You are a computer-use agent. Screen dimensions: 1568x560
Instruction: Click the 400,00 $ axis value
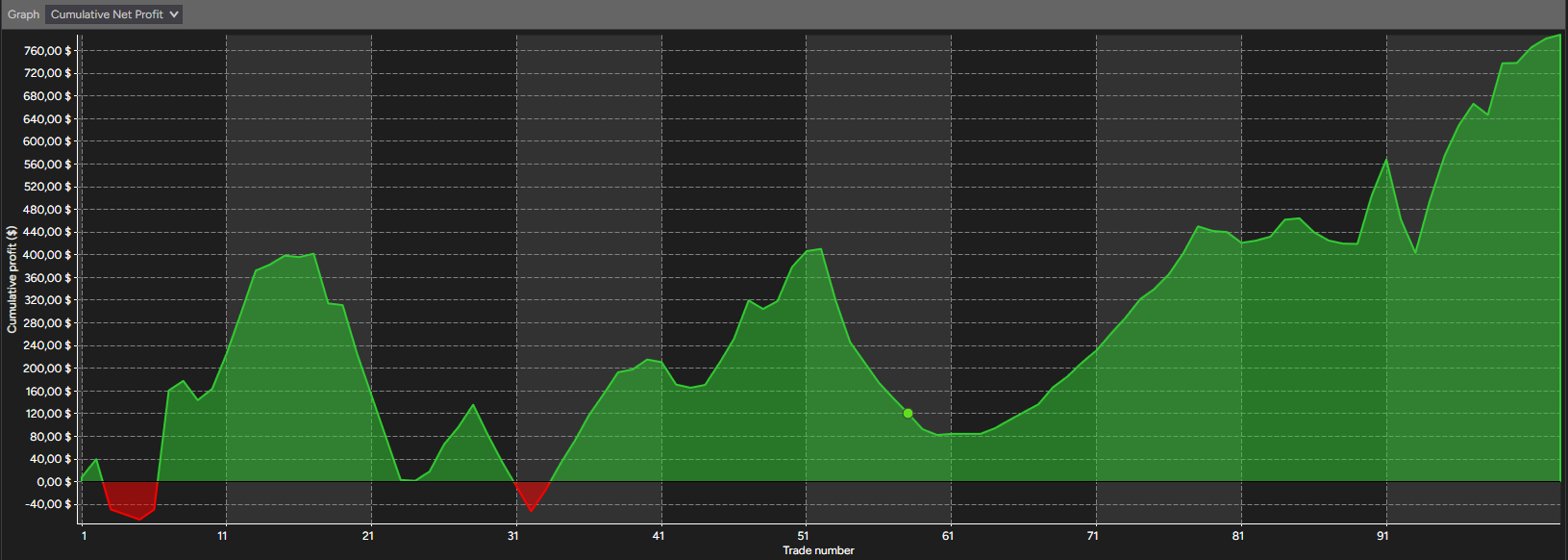point(47,255)
